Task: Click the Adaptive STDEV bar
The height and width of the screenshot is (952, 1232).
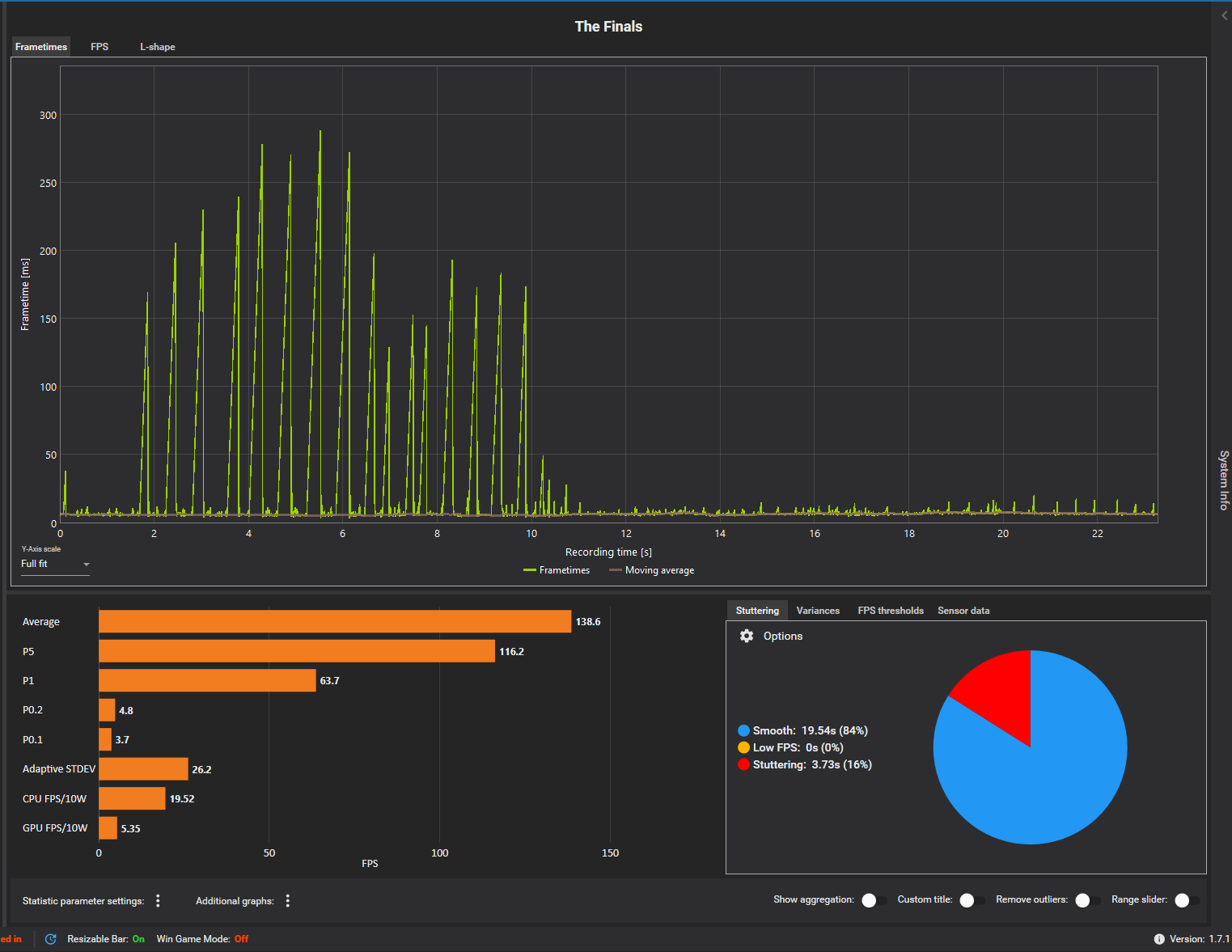Action: point(143,769)
